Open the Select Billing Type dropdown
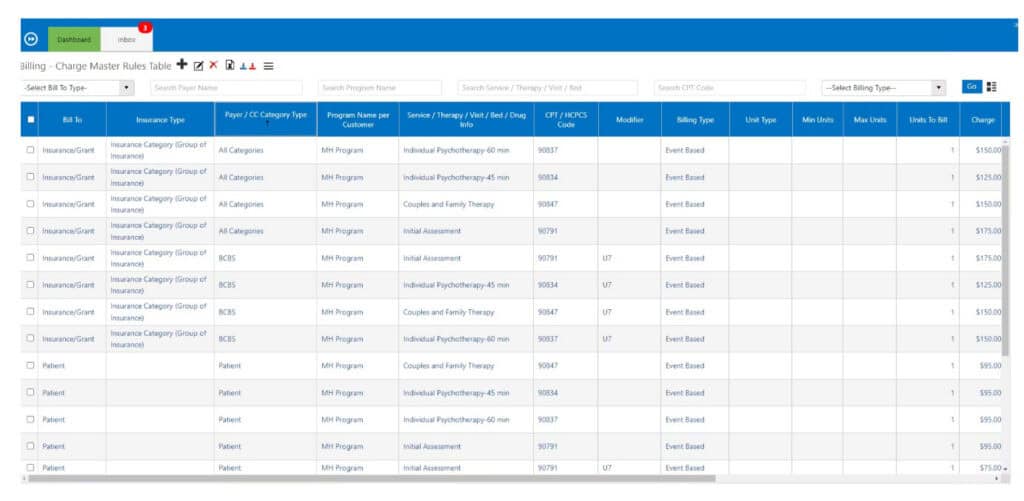The width and height of the screenshot is (1024, 501). click(883, 88)
